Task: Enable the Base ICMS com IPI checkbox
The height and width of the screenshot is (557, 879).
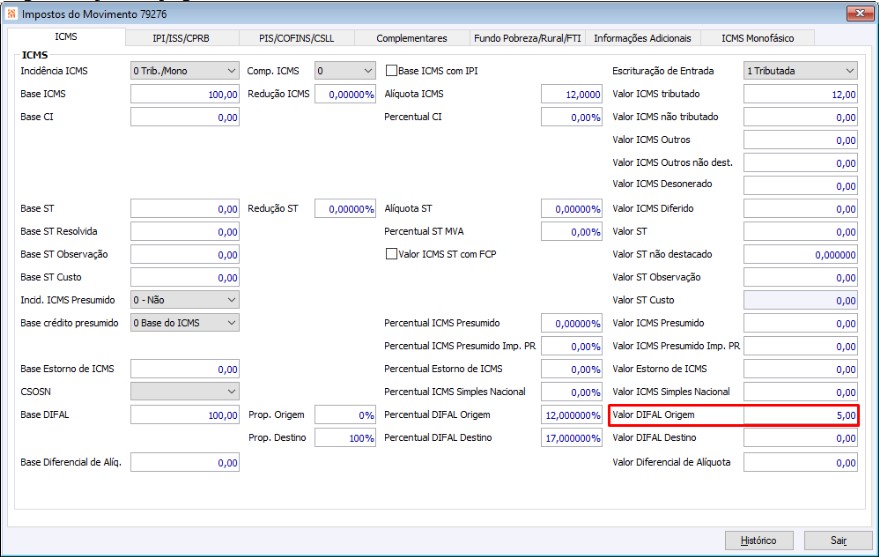Action: click(x=391, y=71)
